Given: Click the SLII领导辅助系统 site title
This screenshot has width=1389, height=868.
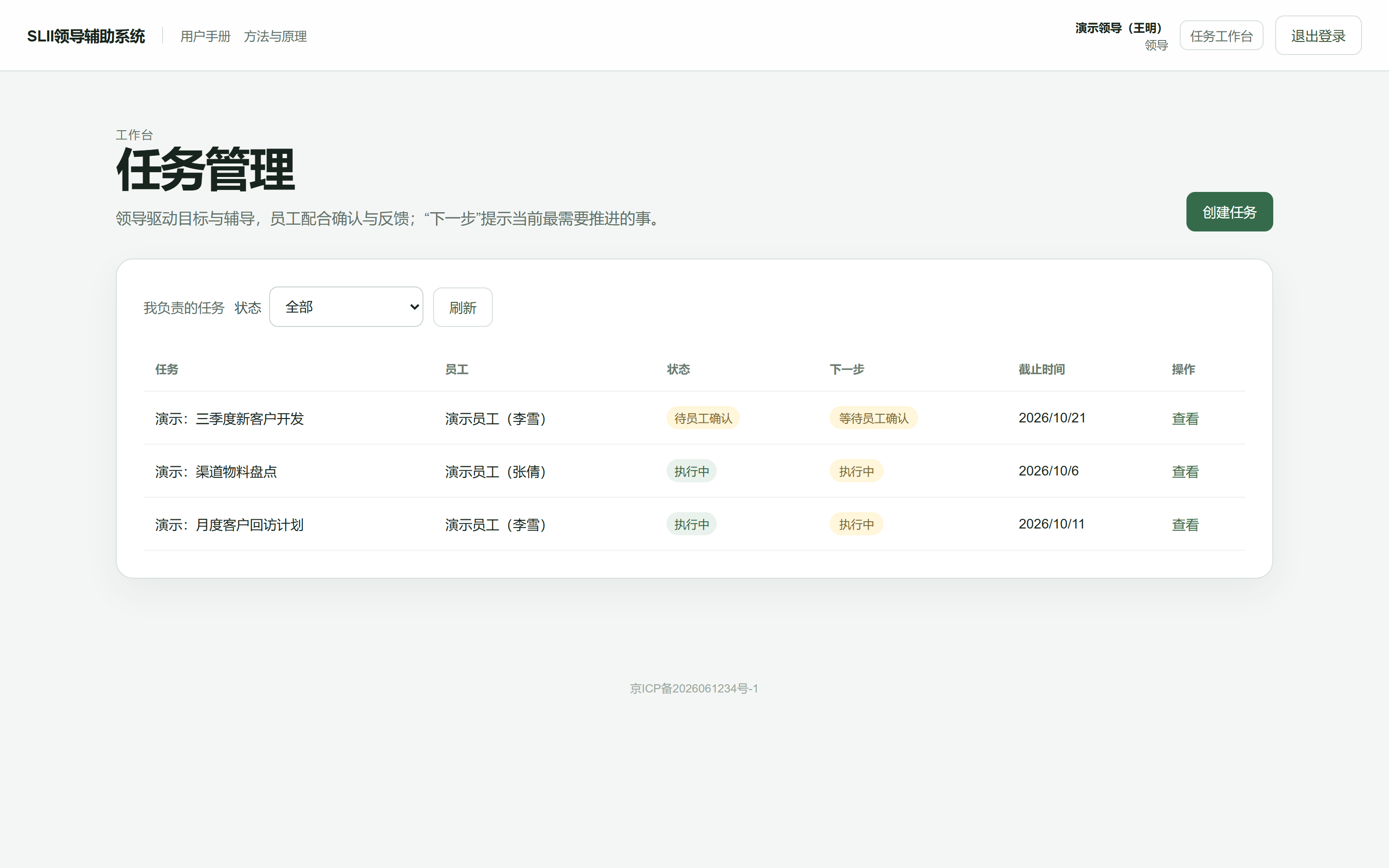Looking at the screenshot, I should (86, 36).
